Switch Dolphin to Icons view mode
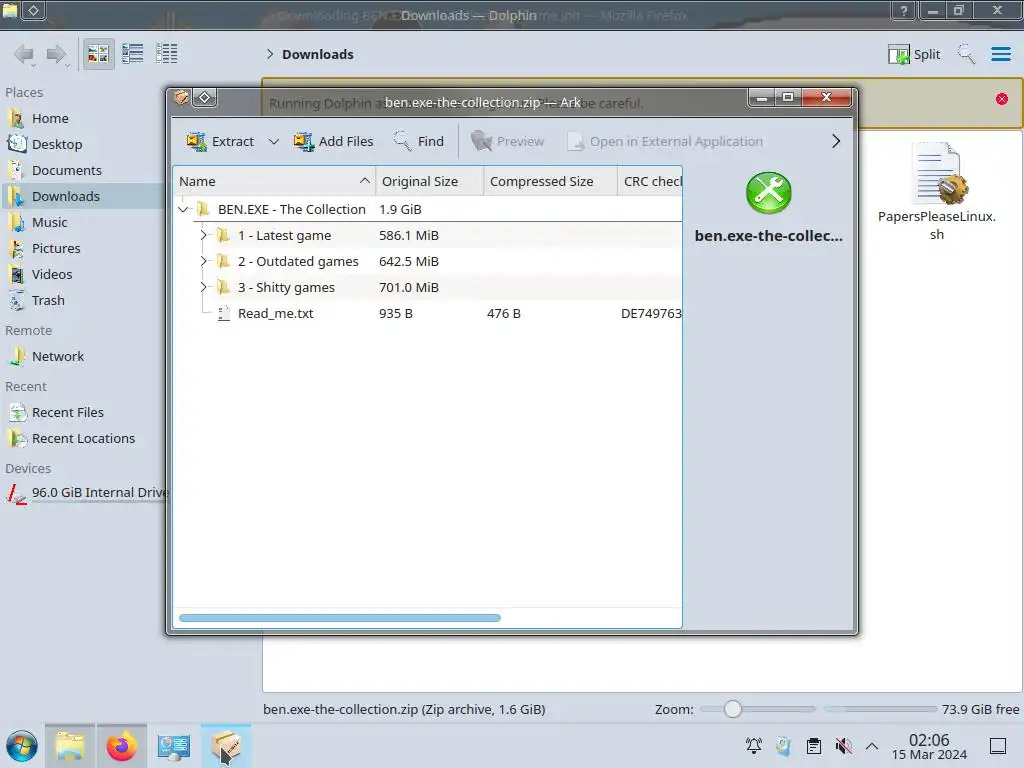 [x=98, y=54]
